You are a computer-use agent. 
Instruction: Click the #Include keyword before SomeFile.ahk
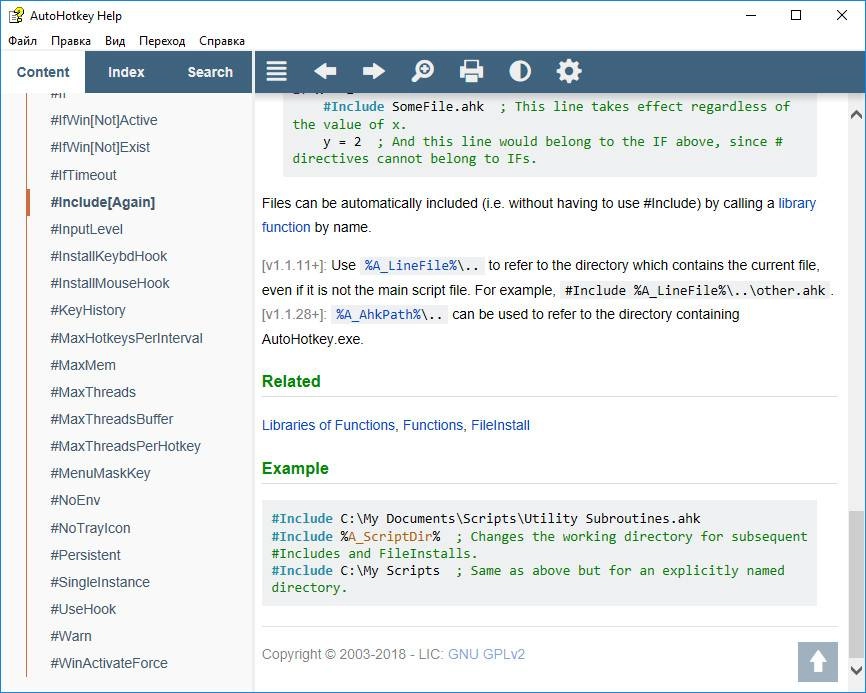tap(353, 107)
